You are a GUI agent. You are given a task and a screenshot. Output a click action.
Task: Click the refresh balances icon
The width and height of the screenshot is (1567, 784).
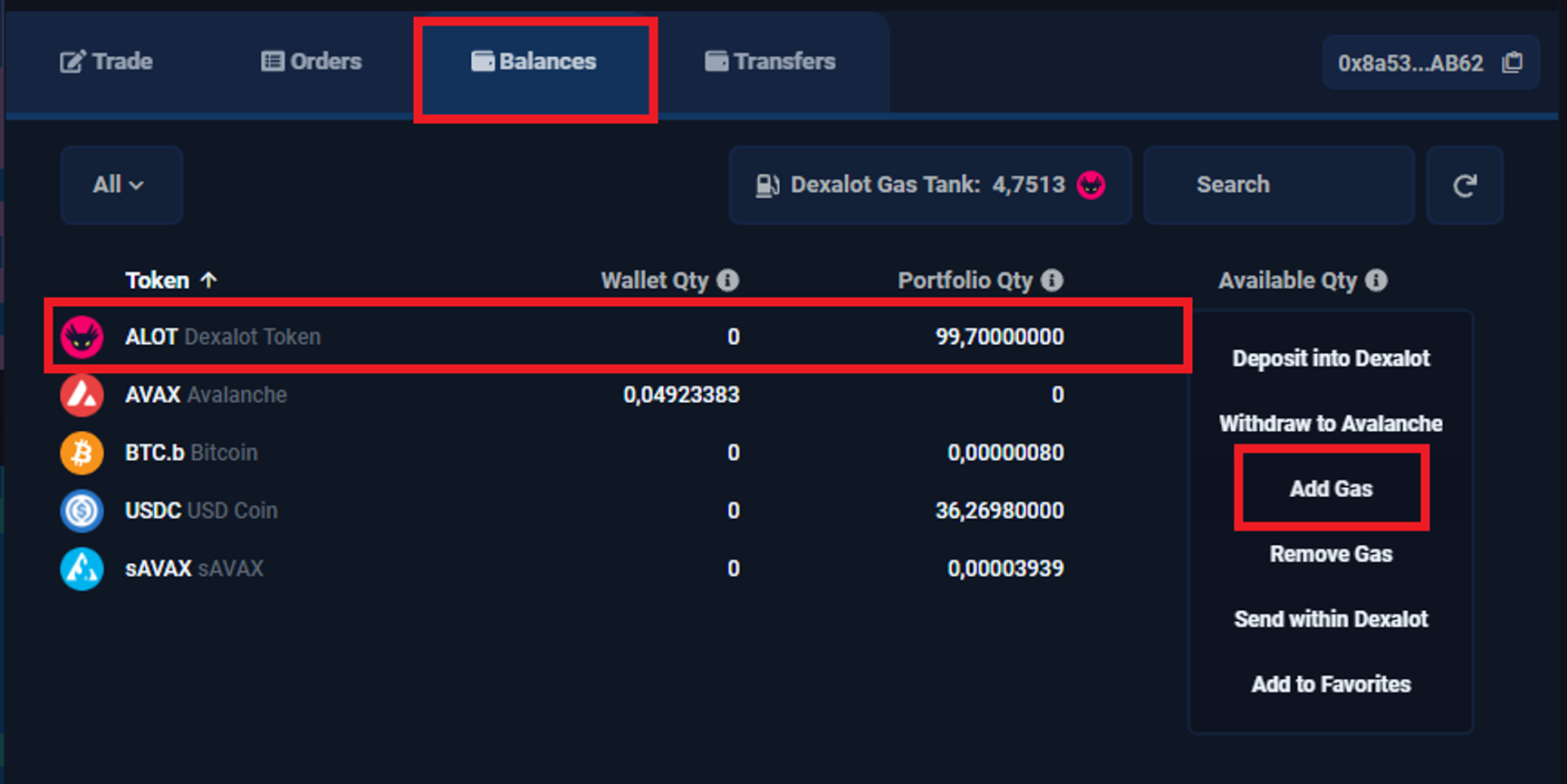1465,186
